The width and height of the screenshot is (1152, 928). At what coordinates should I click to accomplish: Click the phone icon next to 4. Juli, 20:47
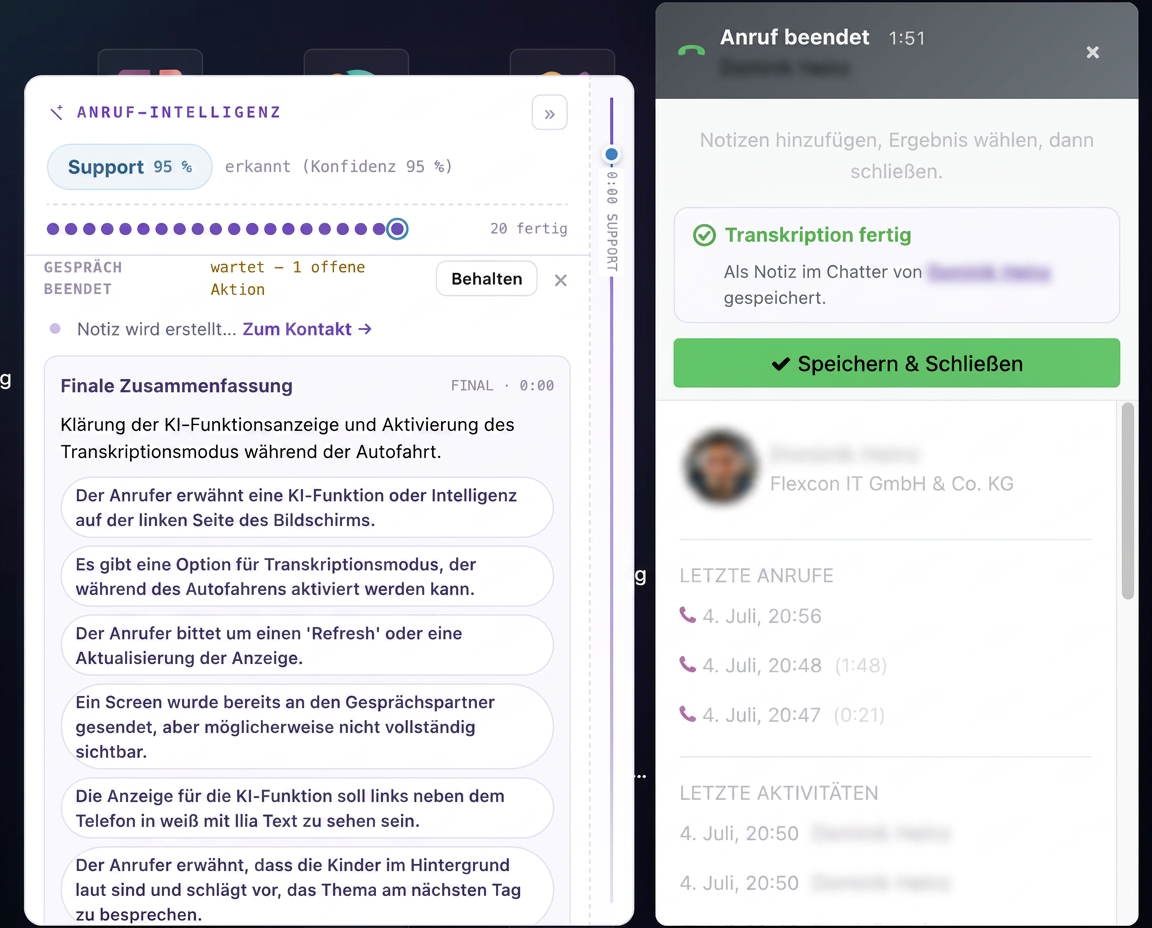click(687, 713)
